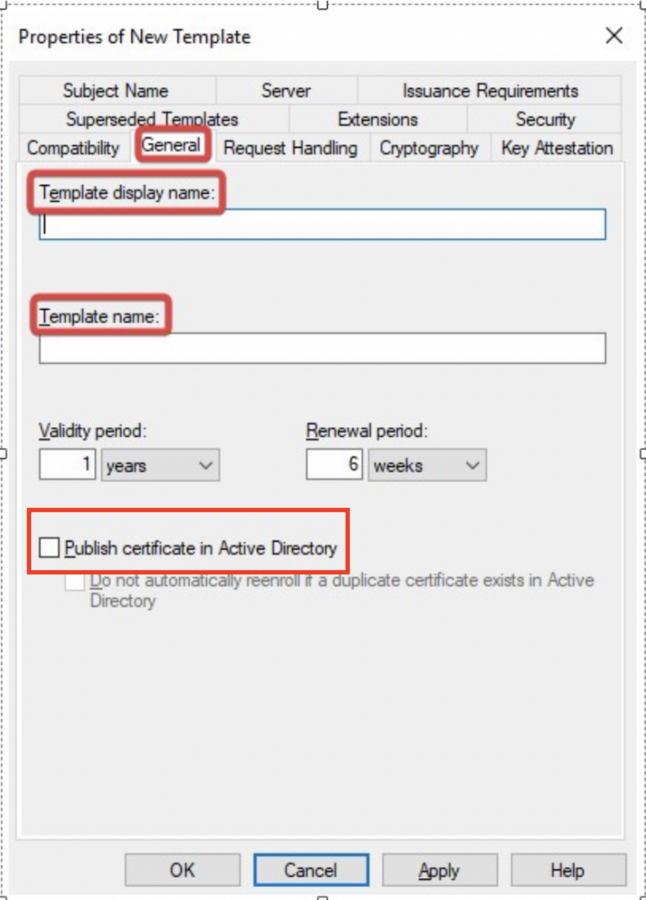Open the Key Attestation tab
The width and height of the screenshot is (646, 900).
click(557, 148)
